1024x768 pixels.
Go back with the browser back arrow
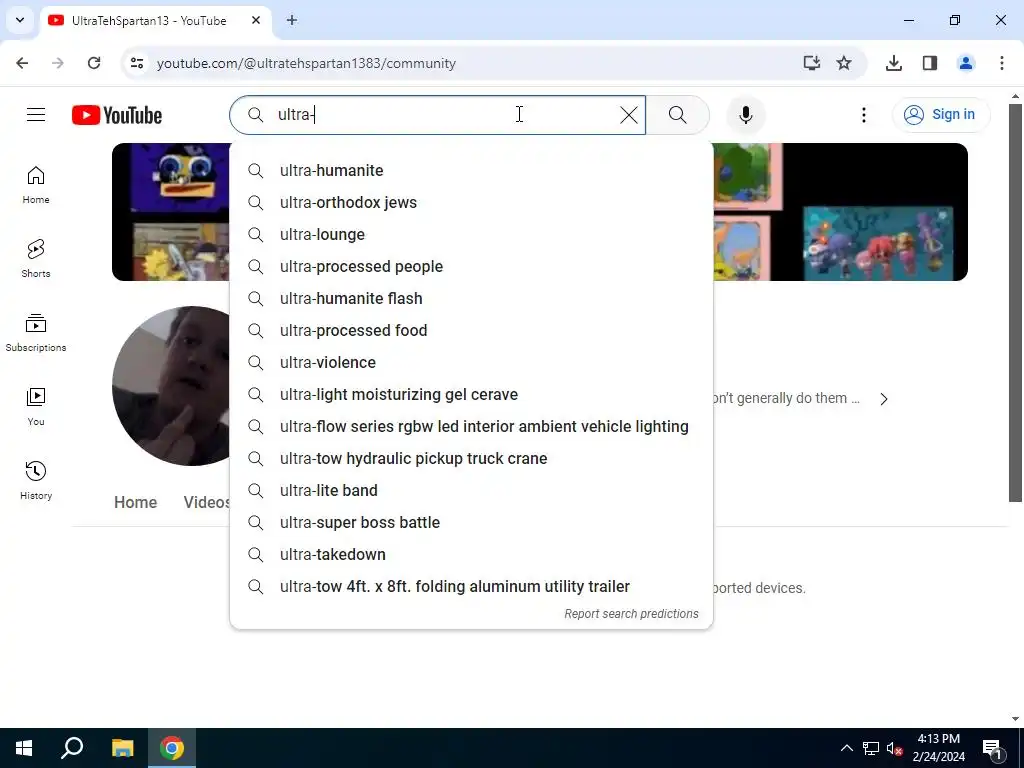22,63
